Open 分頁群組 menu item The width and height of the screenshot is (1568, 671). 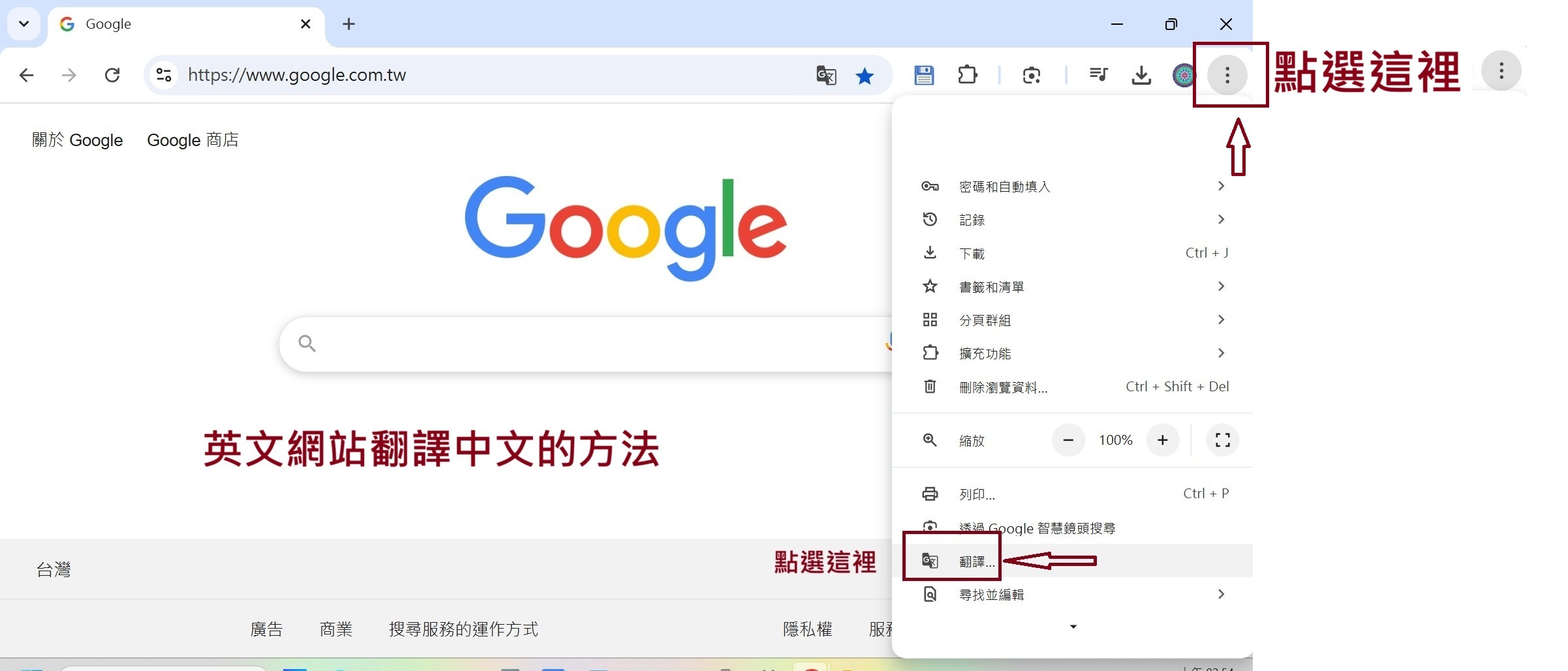coord(1072,320)
